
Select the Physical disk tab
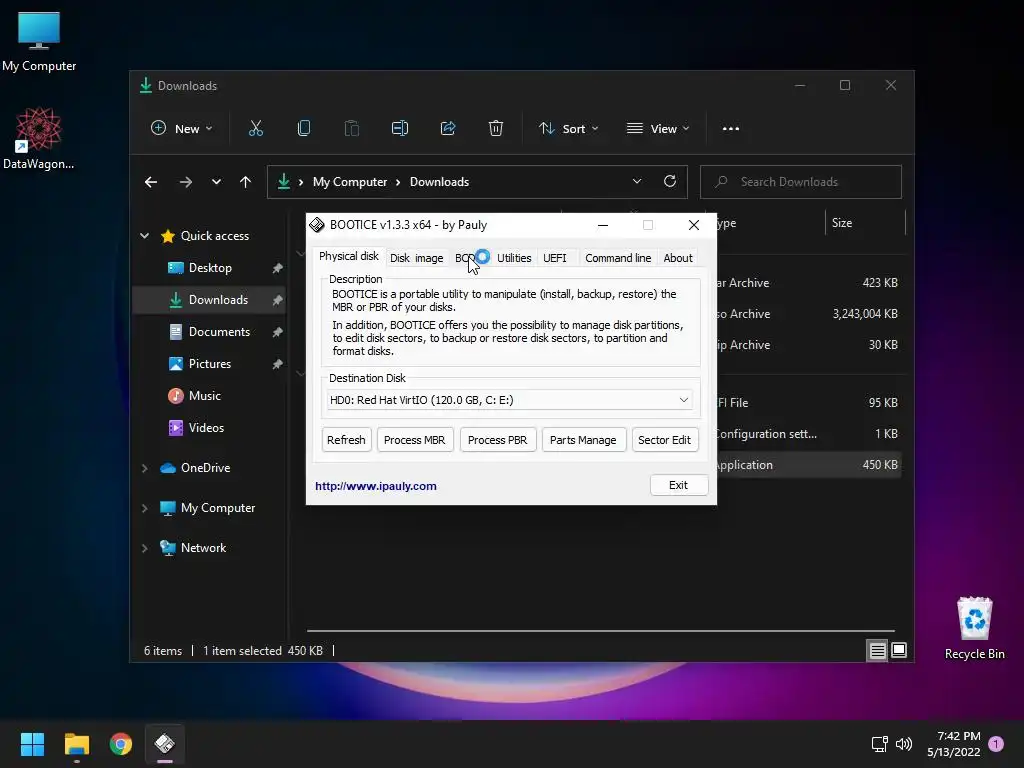(349, 256)
